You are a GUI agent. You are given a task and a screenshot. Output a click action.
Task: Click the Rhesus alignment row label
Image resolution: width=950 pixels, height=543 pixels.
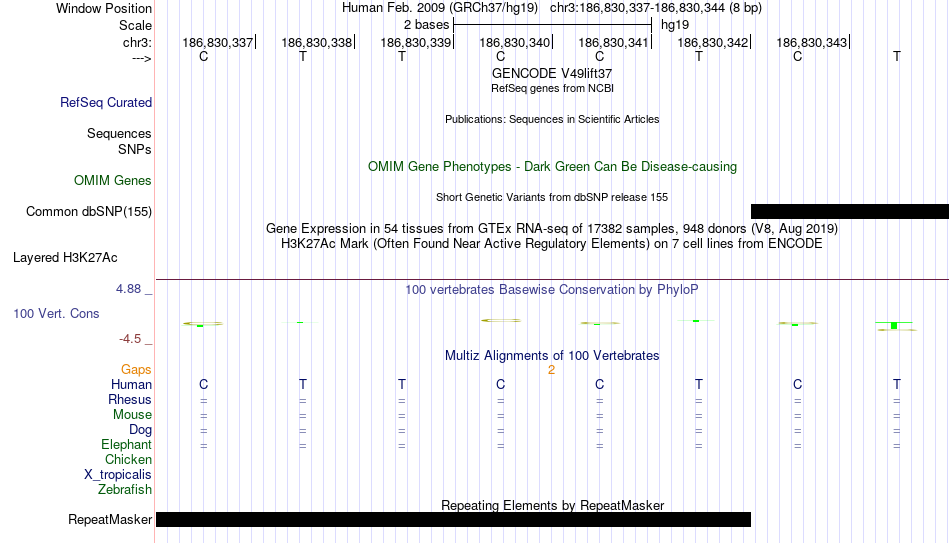[130, 399]
